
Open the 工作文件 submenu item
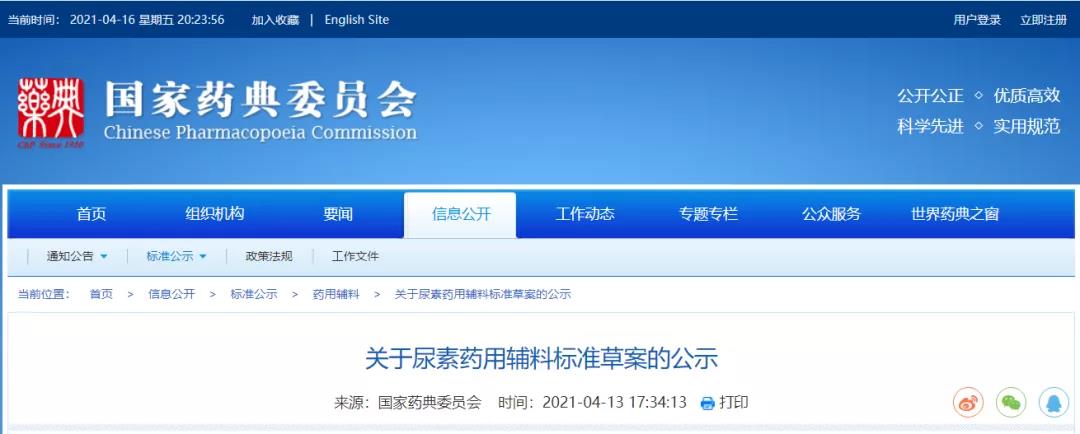pyautogui.click(x=355, y=256)
